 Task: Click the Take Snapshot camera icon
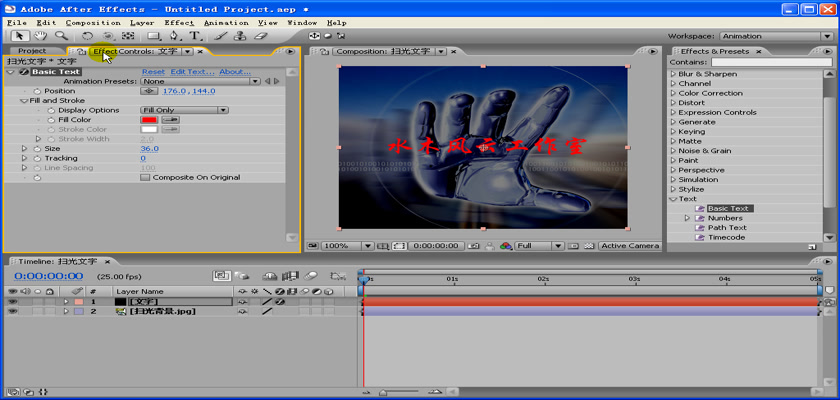click(x=474, y=246)
